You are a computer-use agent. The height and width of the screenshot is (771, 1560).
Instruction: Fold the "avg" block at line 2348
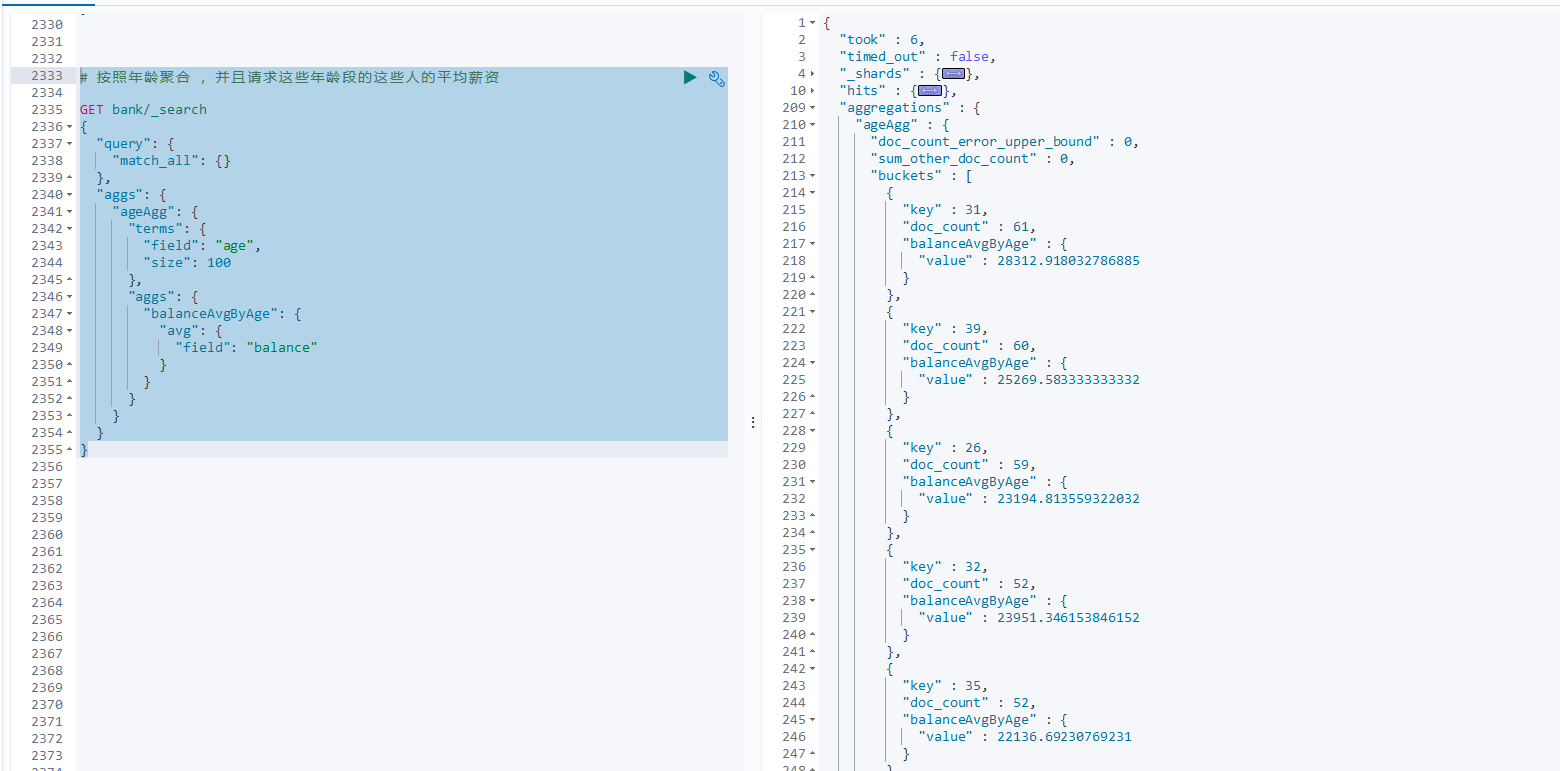point(69,331)
